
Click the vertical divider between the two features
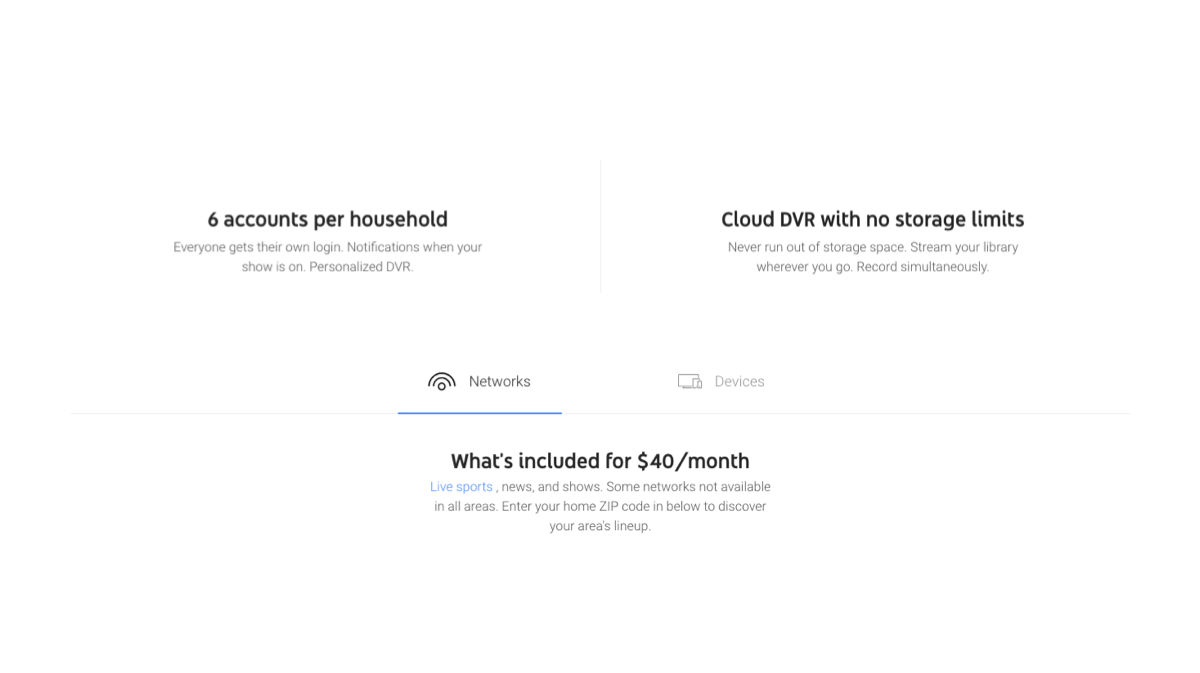[600, 225]
